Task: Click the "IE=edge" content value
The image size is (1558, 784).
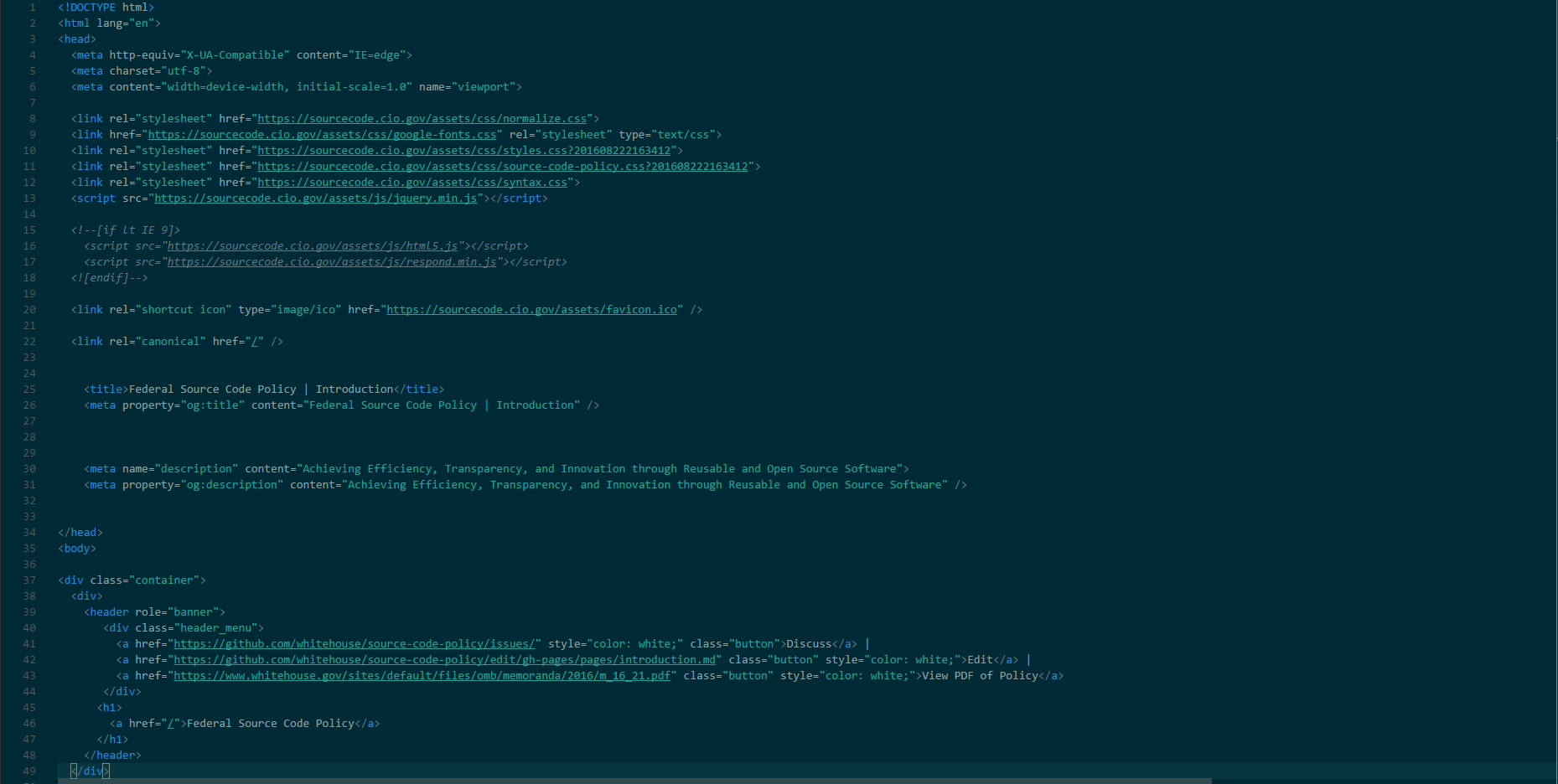Action: coord(377,55)
